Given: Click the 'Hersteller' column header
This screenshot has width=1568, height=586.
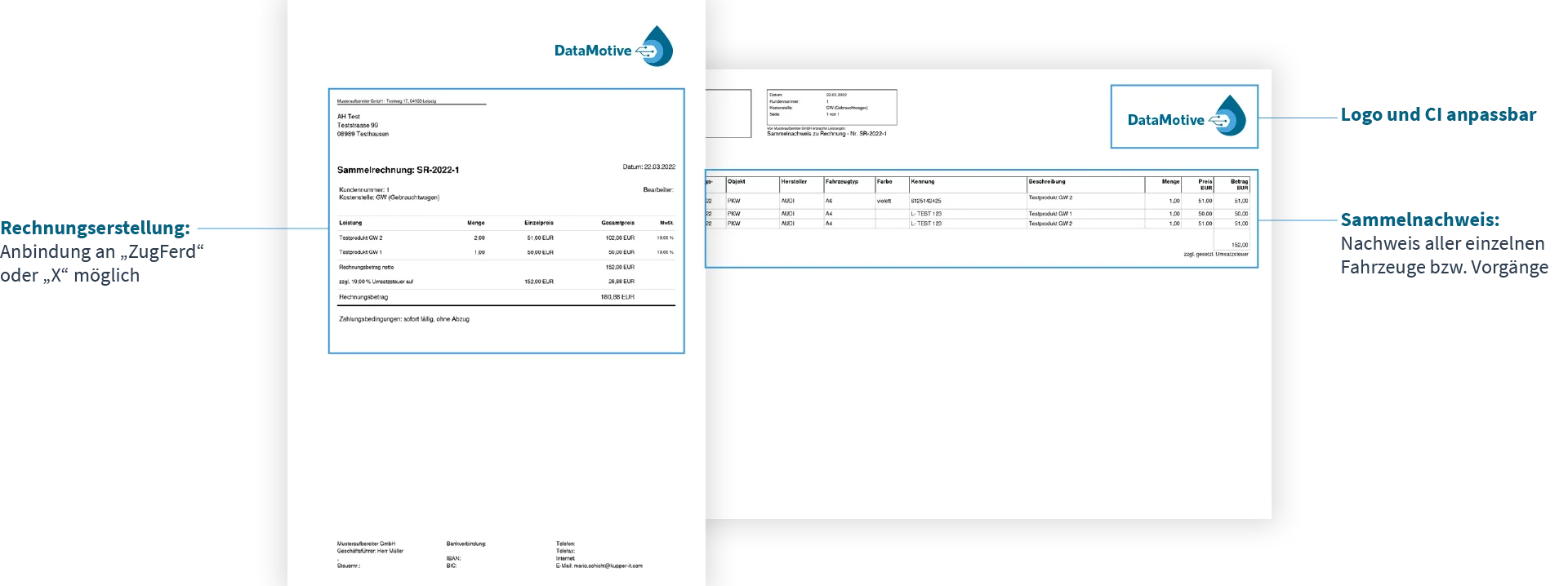Looking at the screenshot, I should coord(794,182).
